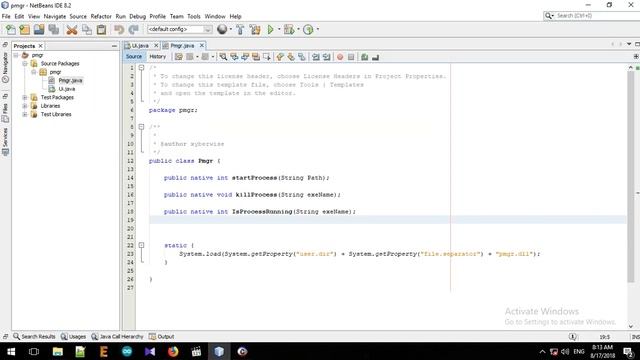Open the Search Results window button

point(34,337)
